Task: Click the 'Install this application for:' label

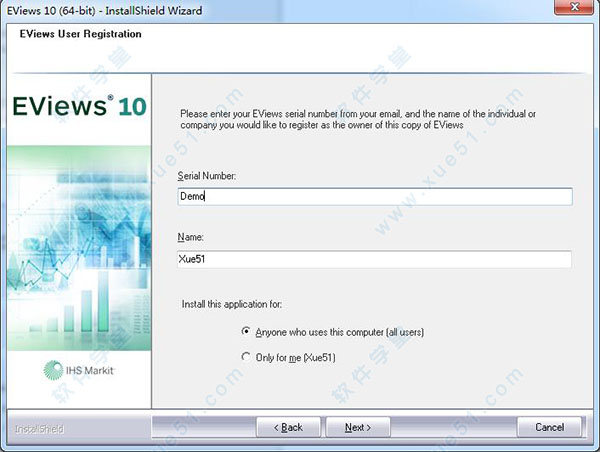Action: coord(244,303)
